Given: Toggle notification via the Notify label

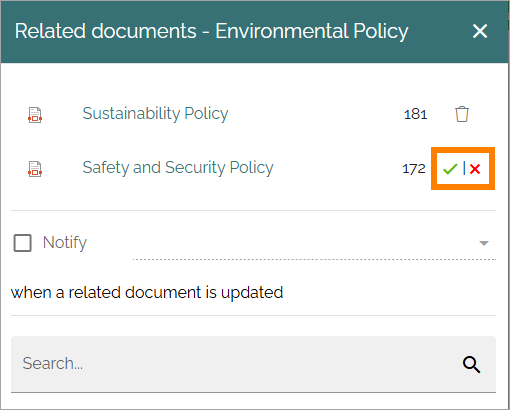Looking at the screenshot, I should tap(65, 242).
